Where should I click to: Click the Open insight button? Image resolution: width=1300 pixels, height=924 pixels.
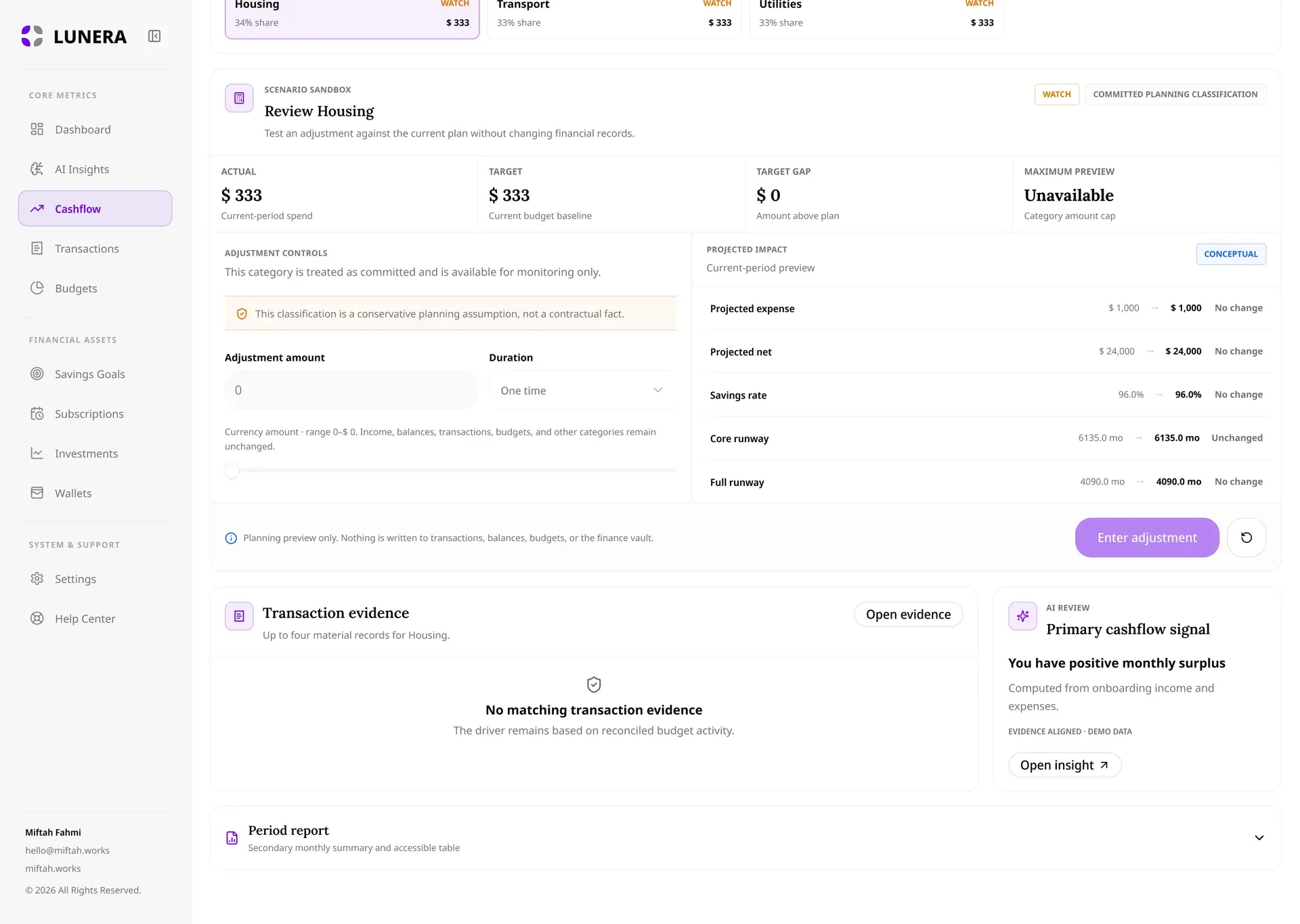tap(1064, 765)
